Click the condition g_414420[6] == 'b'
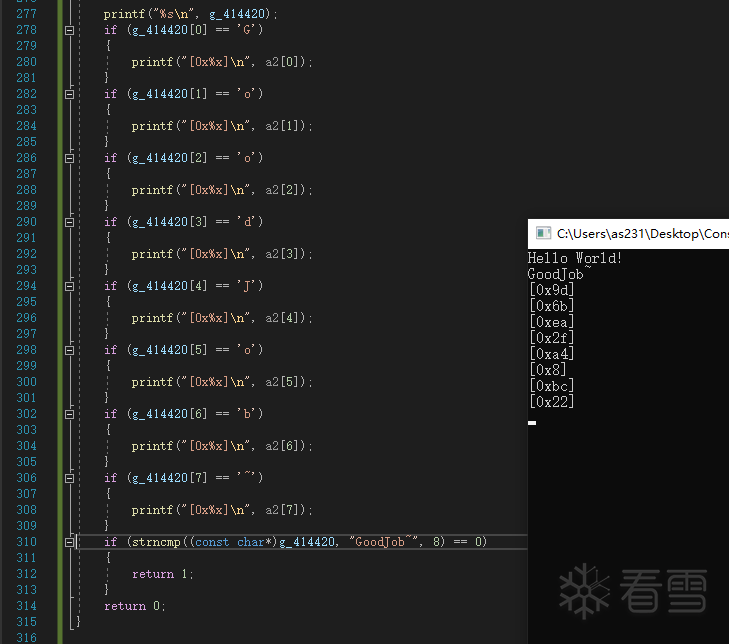 (195, 414)
